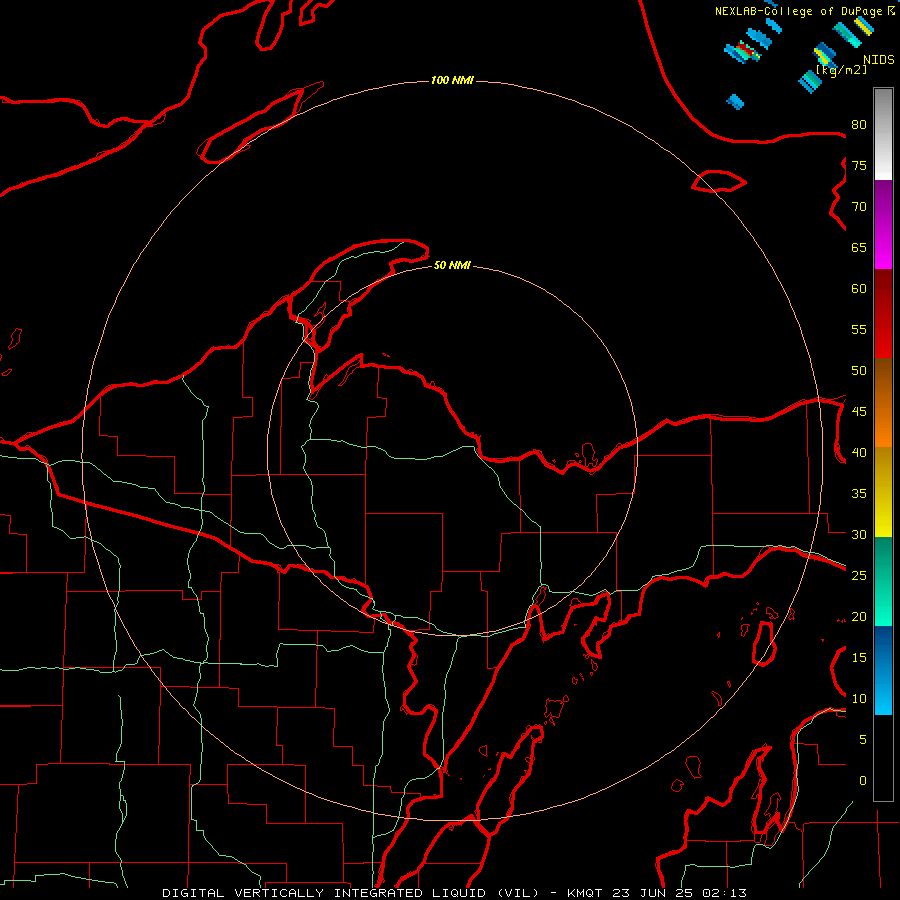
Task: Click the 10 value on color scale
Action: tap(859, 699)
